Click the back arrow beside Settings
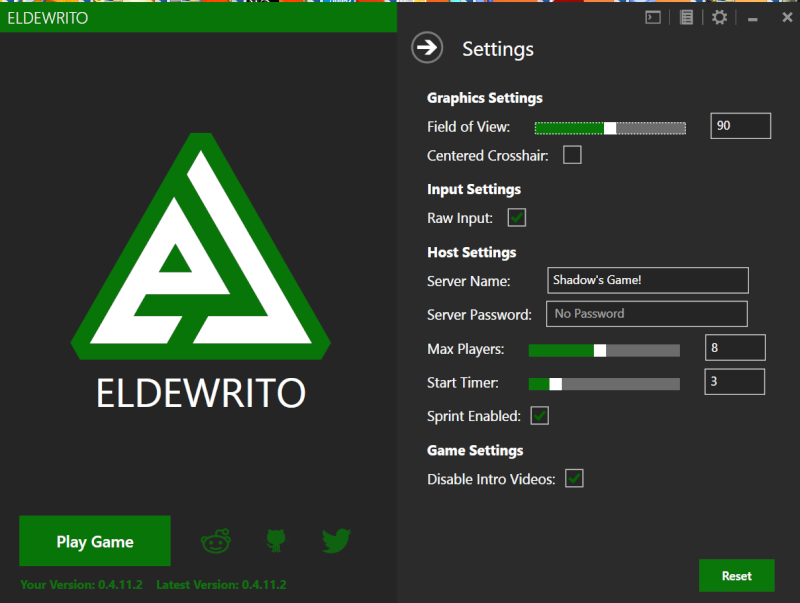 (x=427, y=47)
